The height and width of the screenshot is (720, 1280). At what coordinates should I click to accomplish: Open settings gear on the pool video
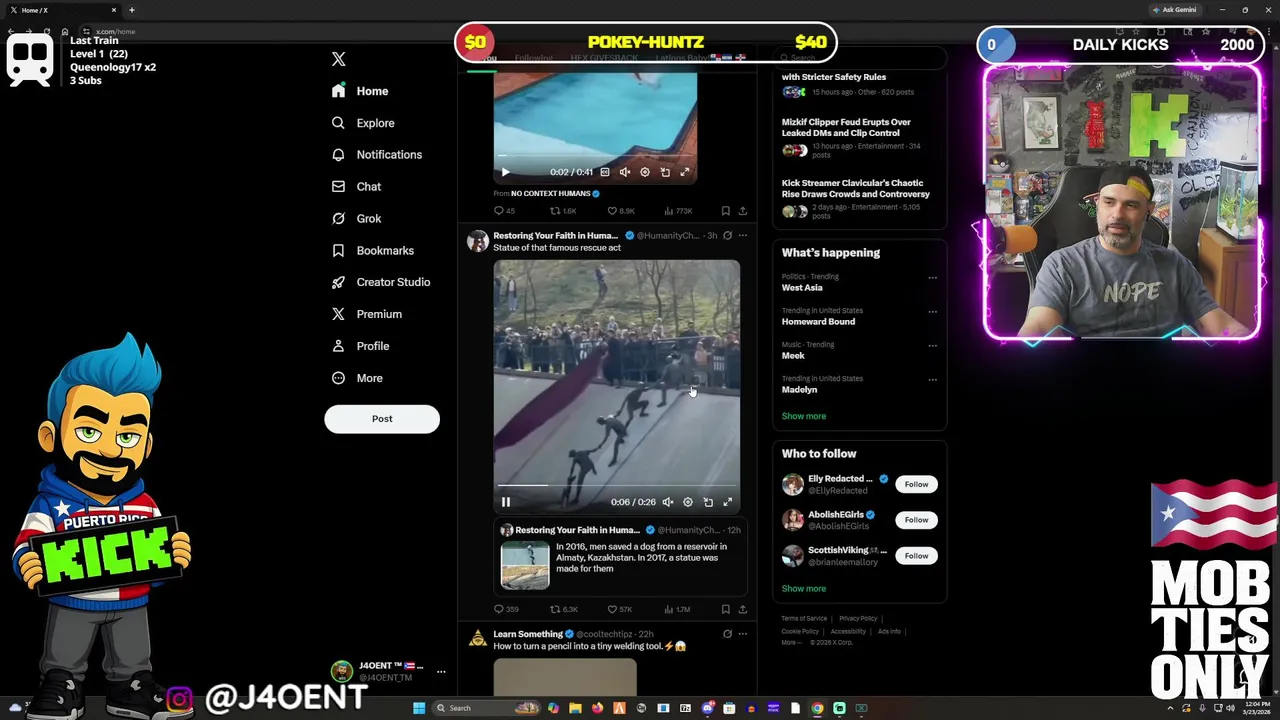645,172
